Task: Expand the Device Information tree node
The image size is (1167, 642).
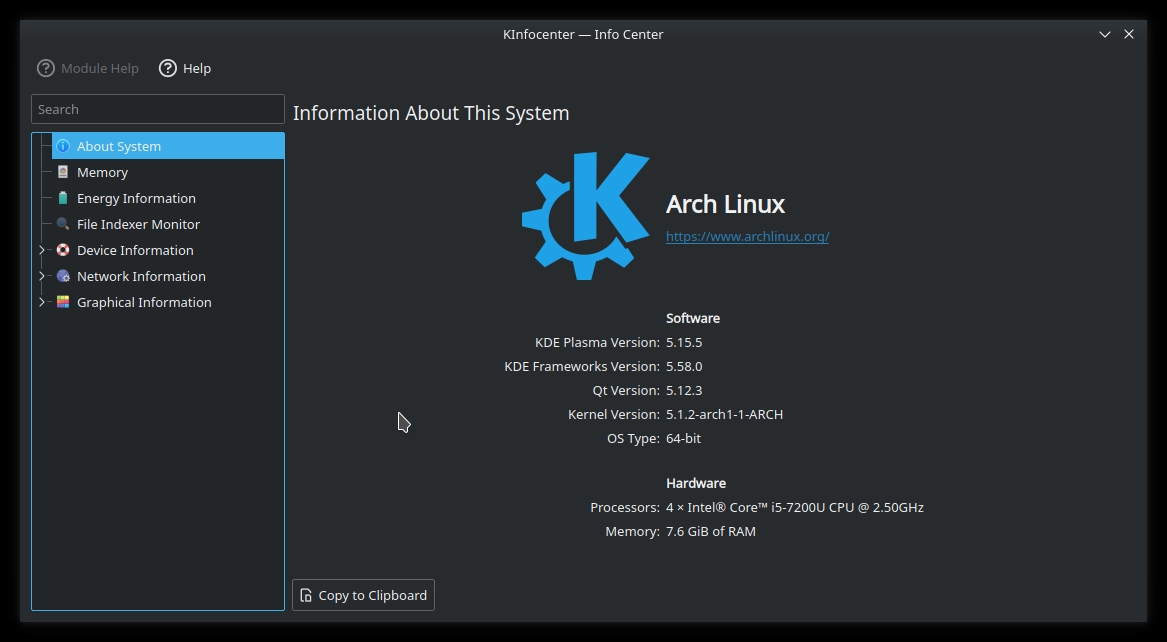Action: tap(42, 250)
